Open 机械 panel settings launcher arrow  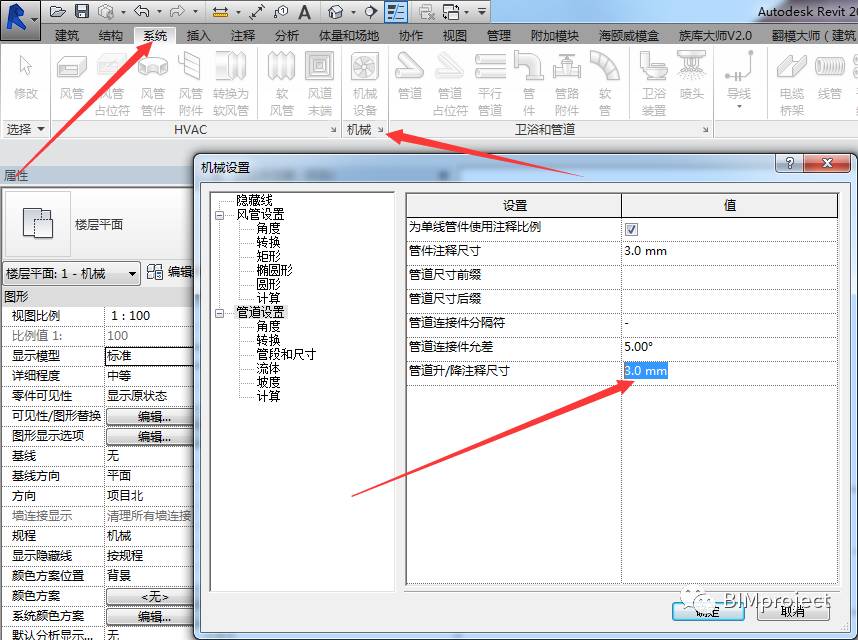pos(381,130)
